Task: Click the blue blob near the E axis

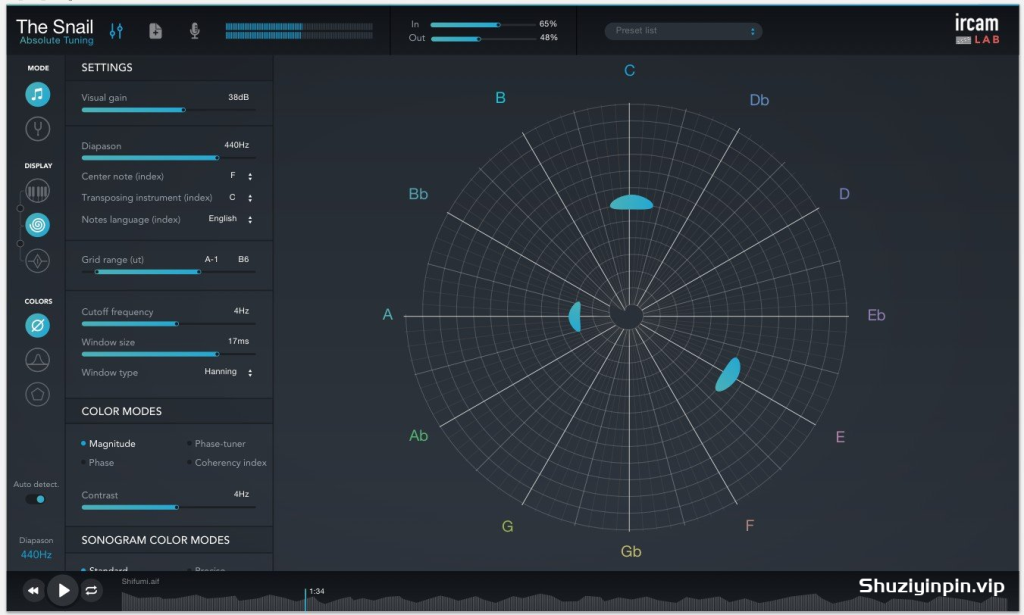Action: 728,374
